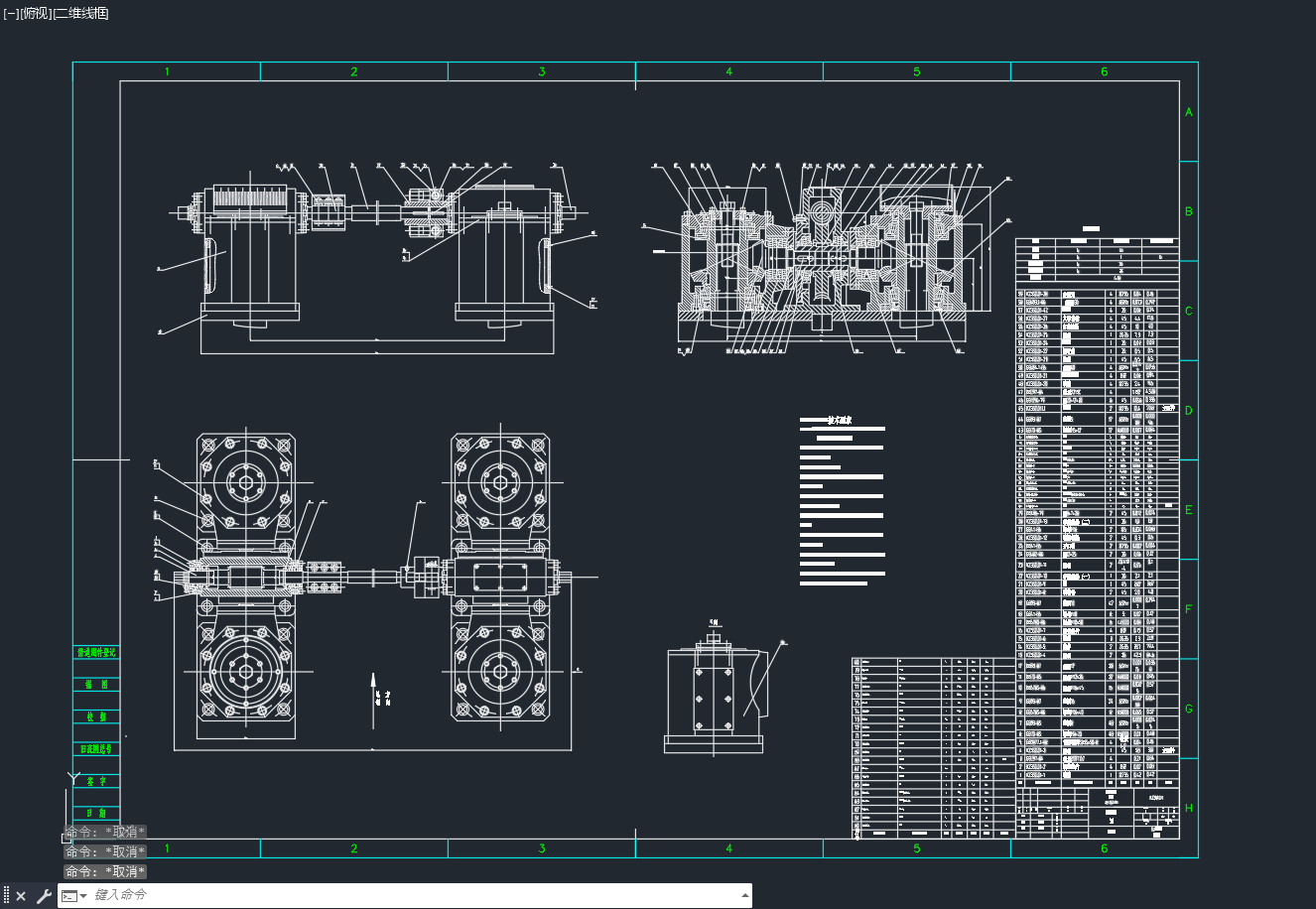Click the command line customize wrench icon
The width and height of the screenshot is (1316, 909).
(x=44, y=896)
